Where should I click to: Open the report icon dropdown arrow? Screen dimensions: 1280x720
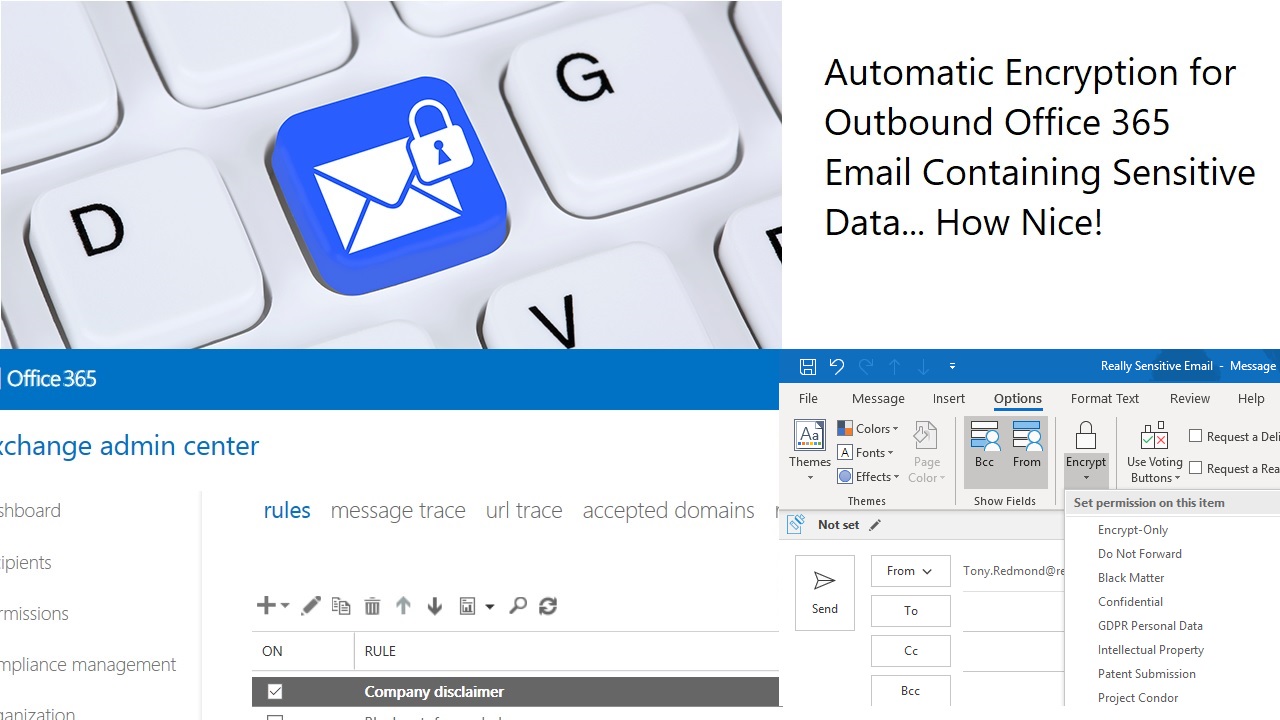[x=489, y=606]
